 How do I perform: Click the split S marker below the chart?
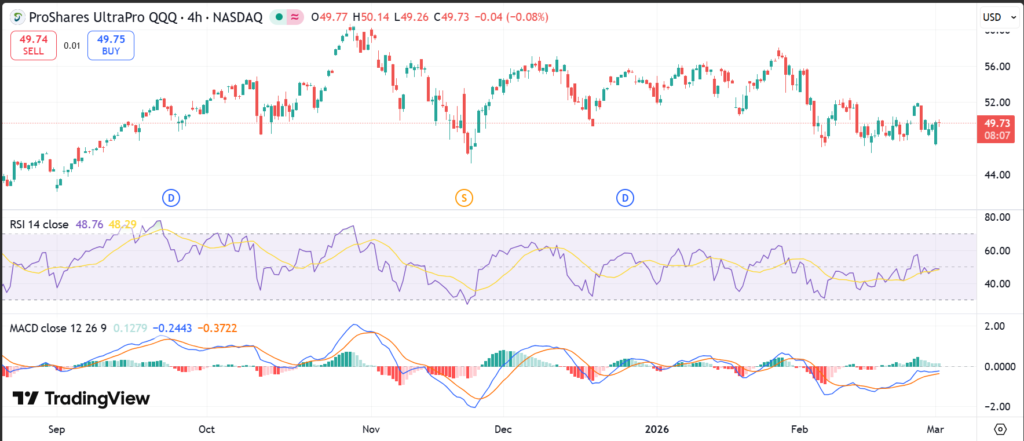pyautogui.click(x=464, y=197)
